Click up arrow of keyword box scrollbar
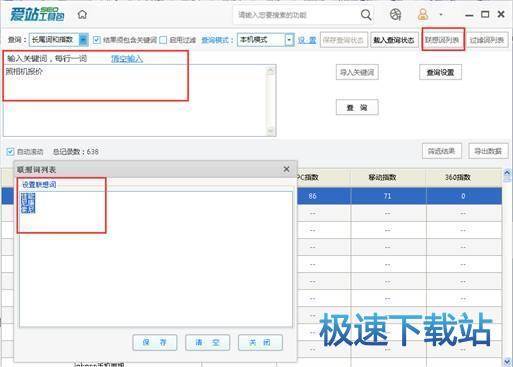 pos(270,70)
